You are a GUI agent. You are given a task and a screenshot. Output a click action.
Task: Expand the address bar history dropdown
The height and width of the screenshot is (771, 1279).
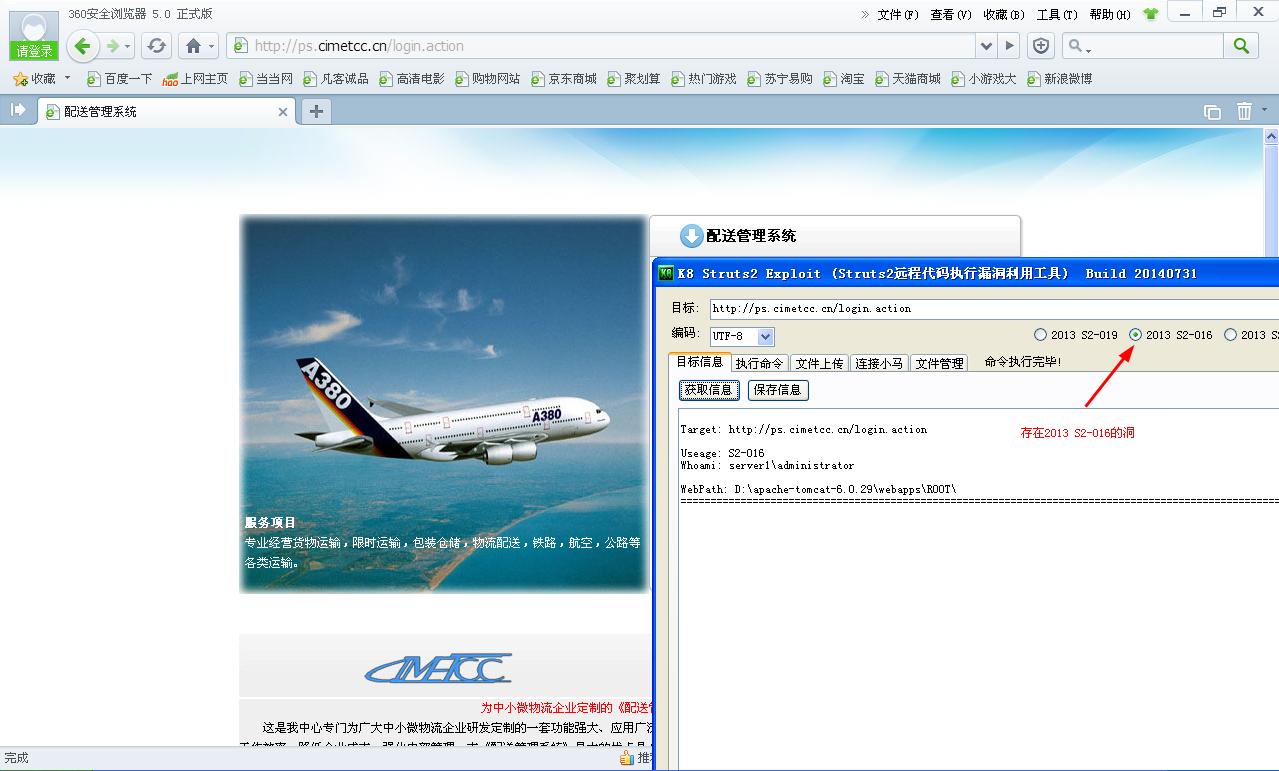(x=986, y=46)
